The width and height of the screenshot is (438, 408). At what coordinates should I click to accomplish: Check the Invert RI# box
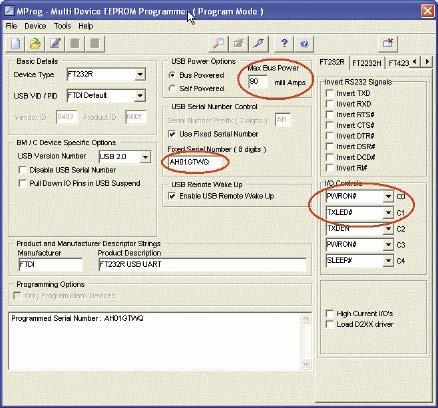pos(329,168)
